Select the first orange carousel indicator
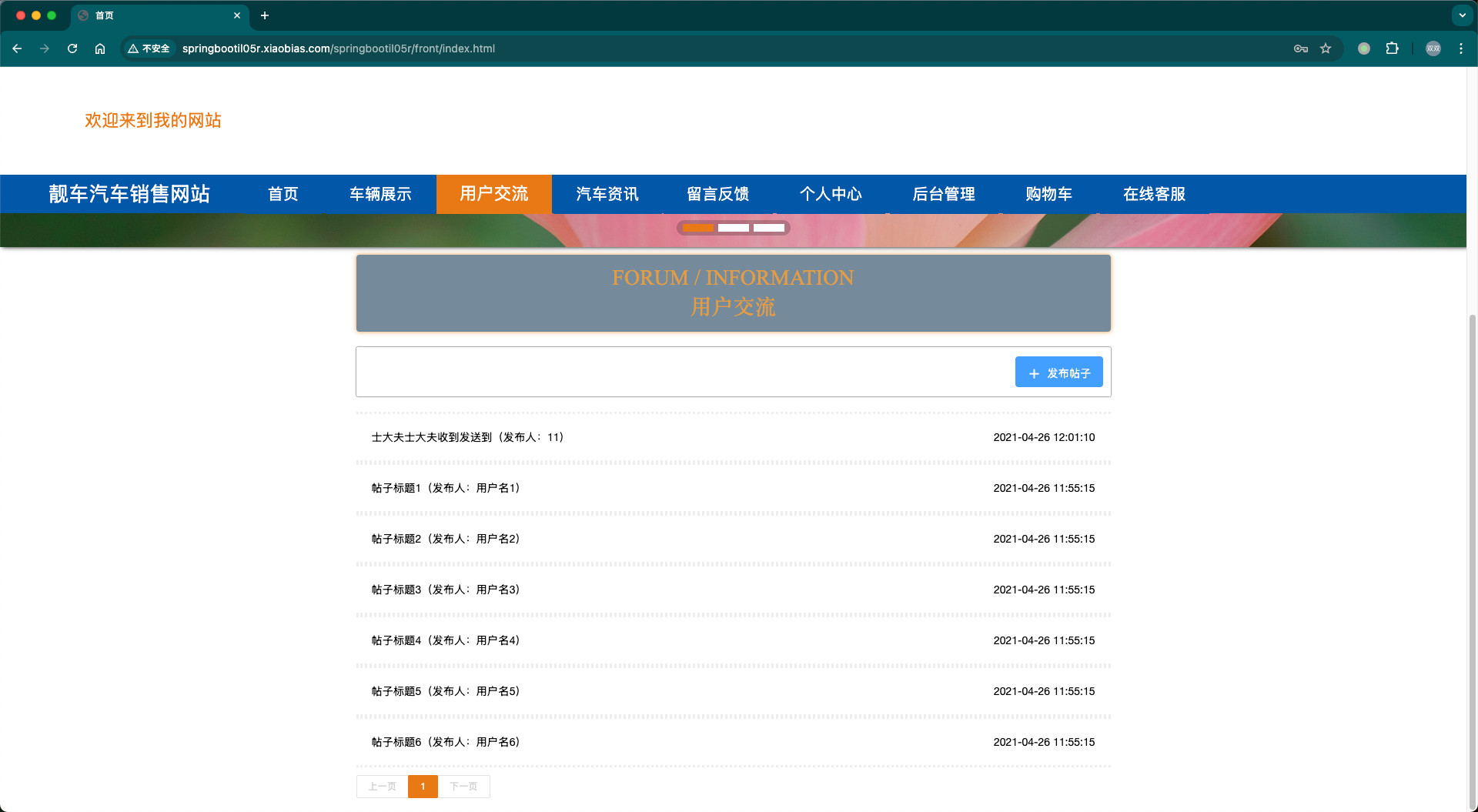This screenshot has height=812, width=1478. tap(698, 228)
